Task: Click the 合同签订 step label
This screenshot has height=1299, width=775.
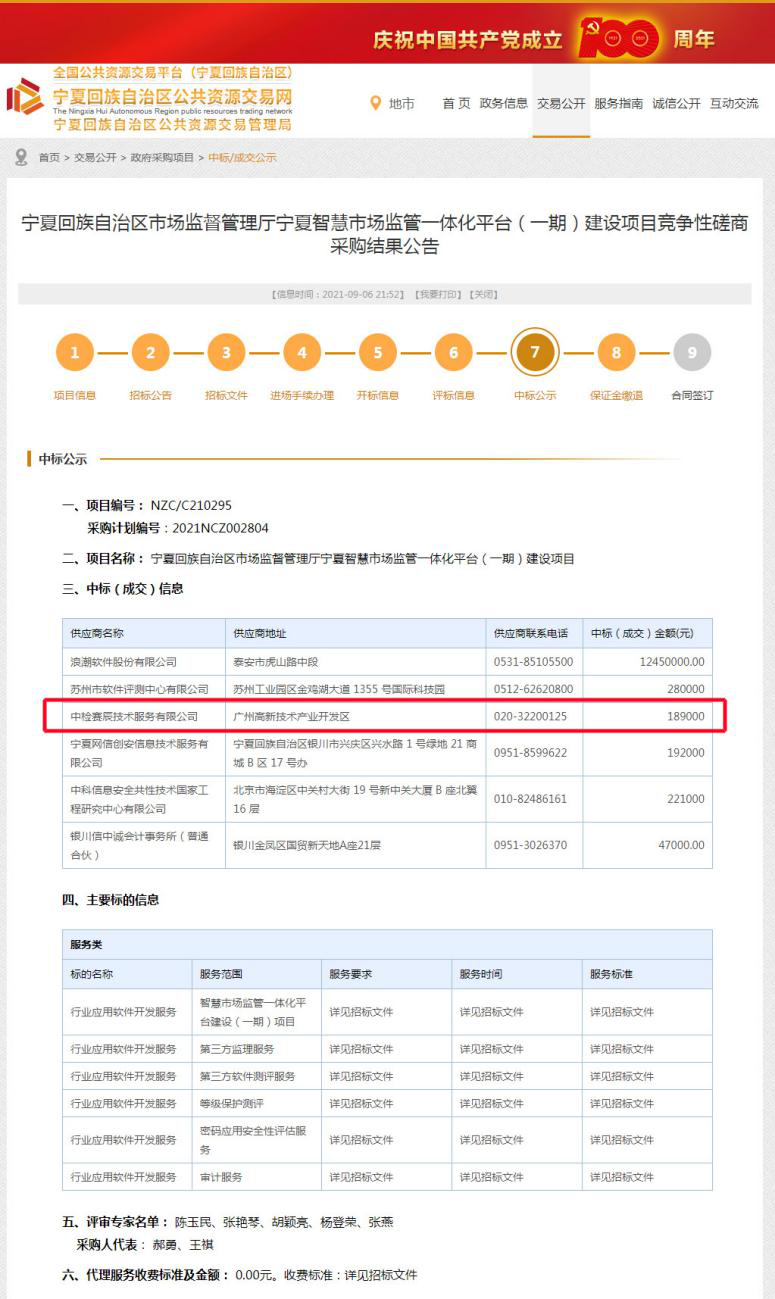Action: click(692, 396)
